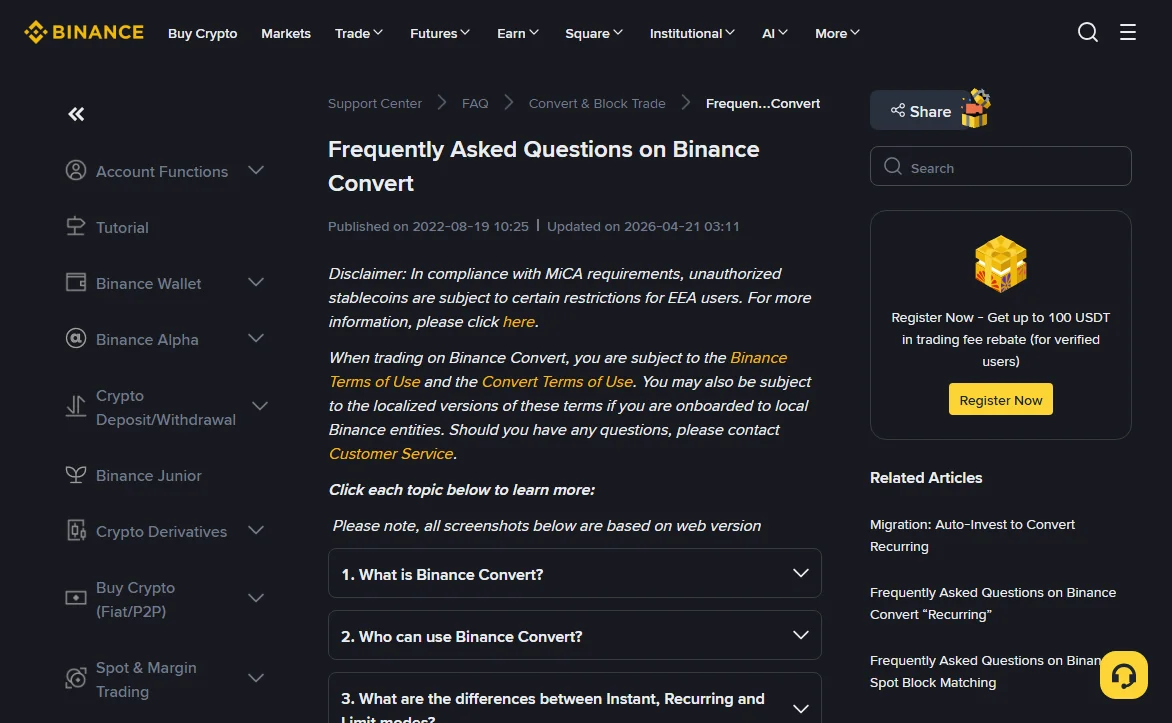
Task: Open the Trade dropdown menu
Action: click(x=359, y=34)
